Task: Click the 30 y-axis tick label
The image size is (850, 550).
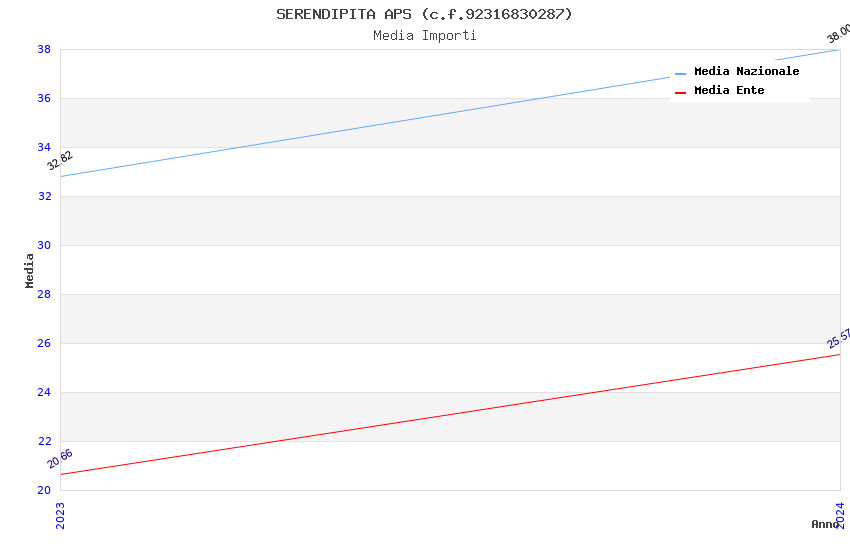Action: [x=44, y=246]
